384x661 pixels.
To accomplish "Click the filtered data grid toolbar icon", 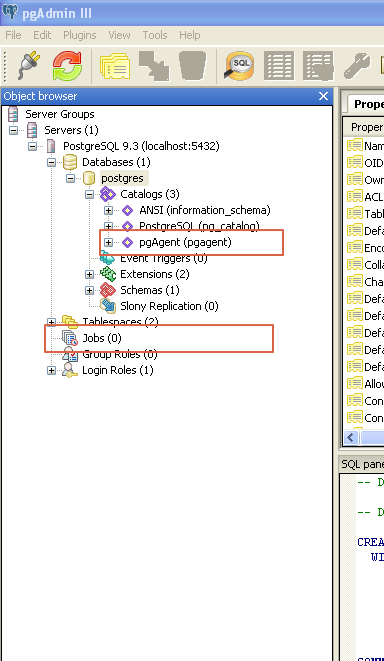I will [x=318, y=65].
